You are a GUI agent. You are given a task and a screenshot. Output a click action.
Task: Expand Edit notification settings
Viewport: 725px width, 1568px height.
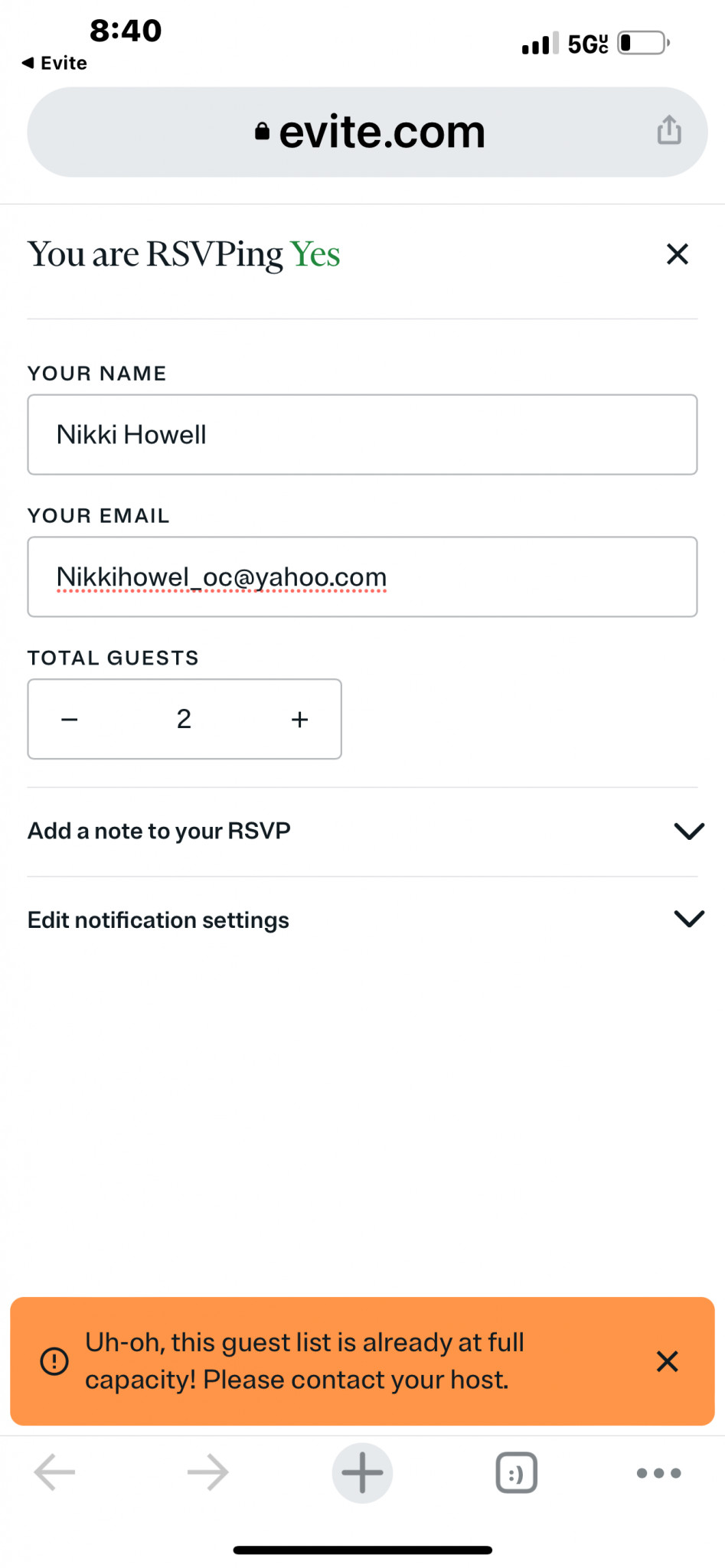click(x=362, y=920)
